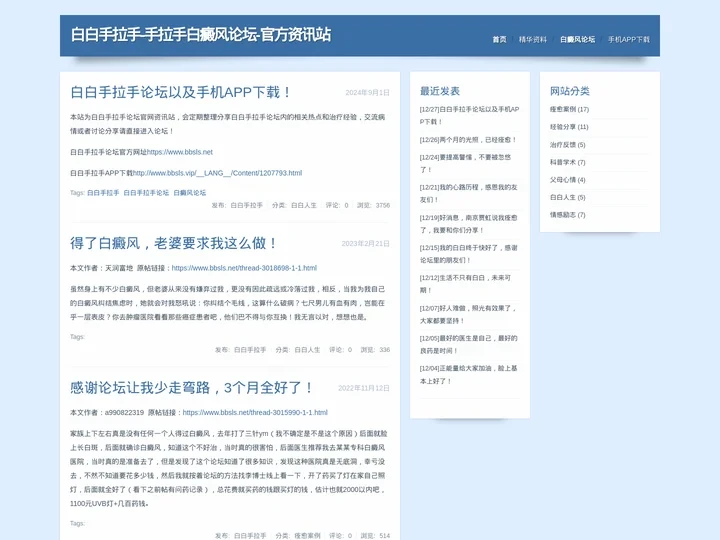Screen dimensions: 720x540
Task: Select the 白白手拉手 tag under first post
Action: pos(103,193)
